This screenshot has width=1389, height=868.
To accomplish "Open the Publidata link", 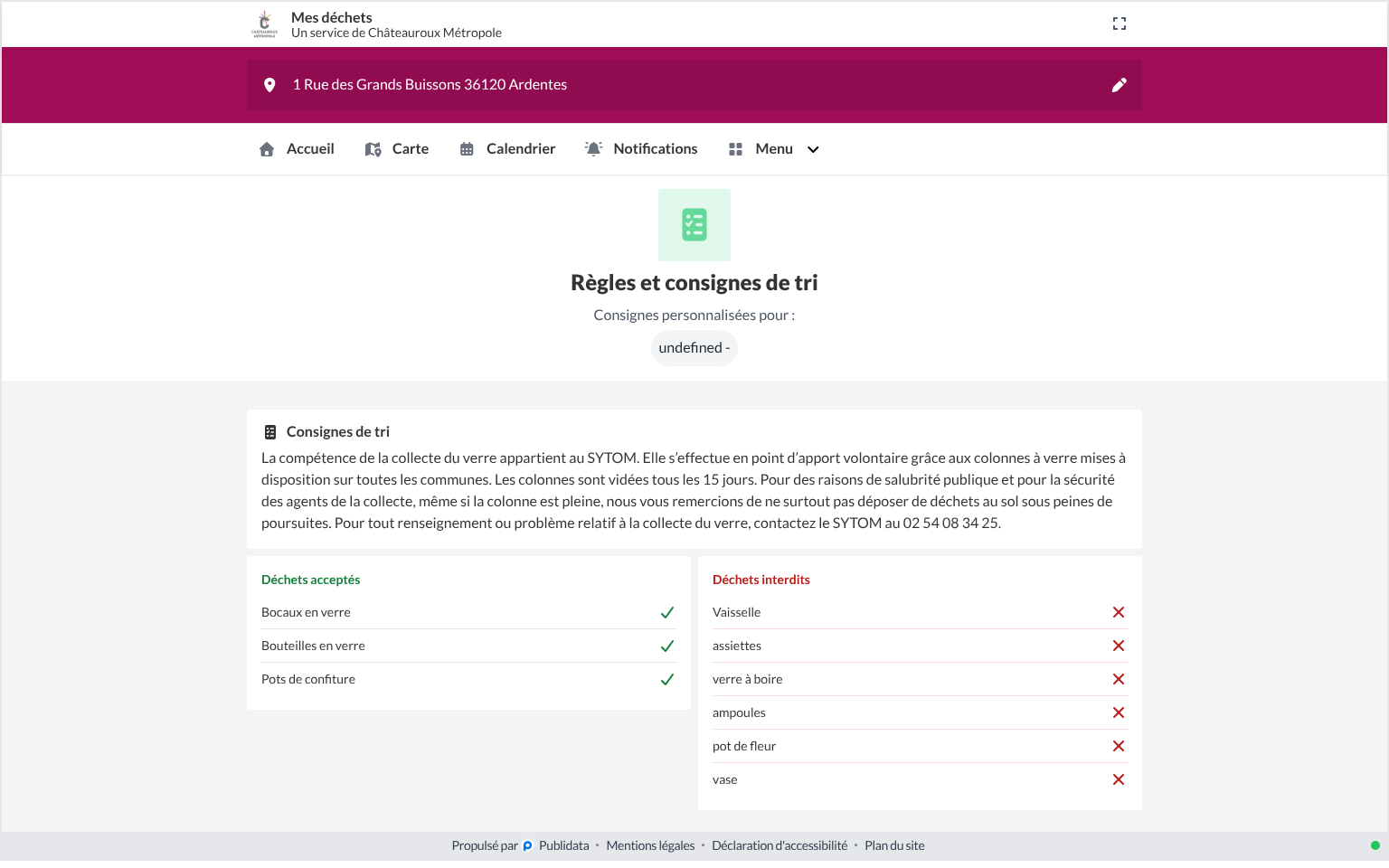I will (563, 846).
